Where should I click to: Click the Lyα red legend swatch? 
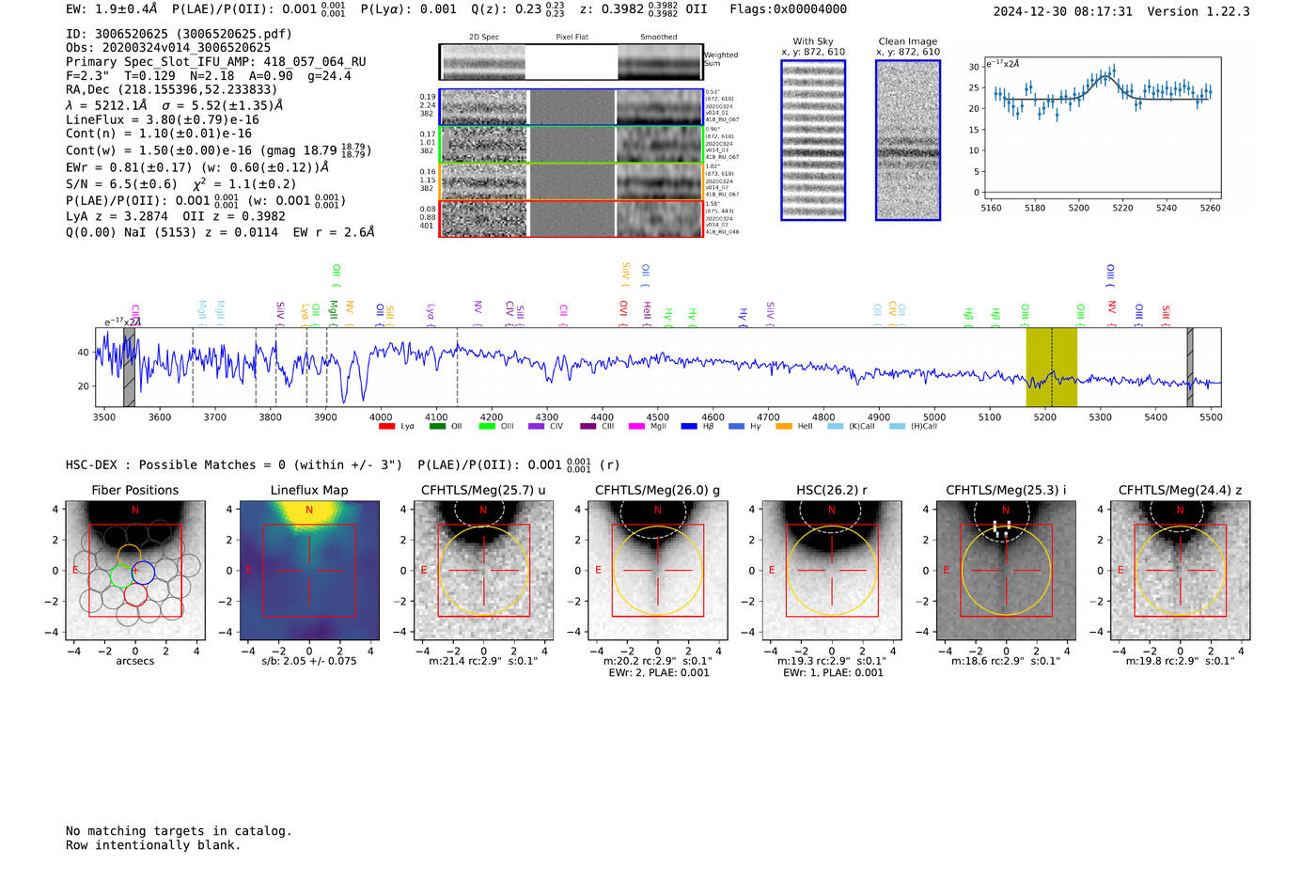coord(386,427)
